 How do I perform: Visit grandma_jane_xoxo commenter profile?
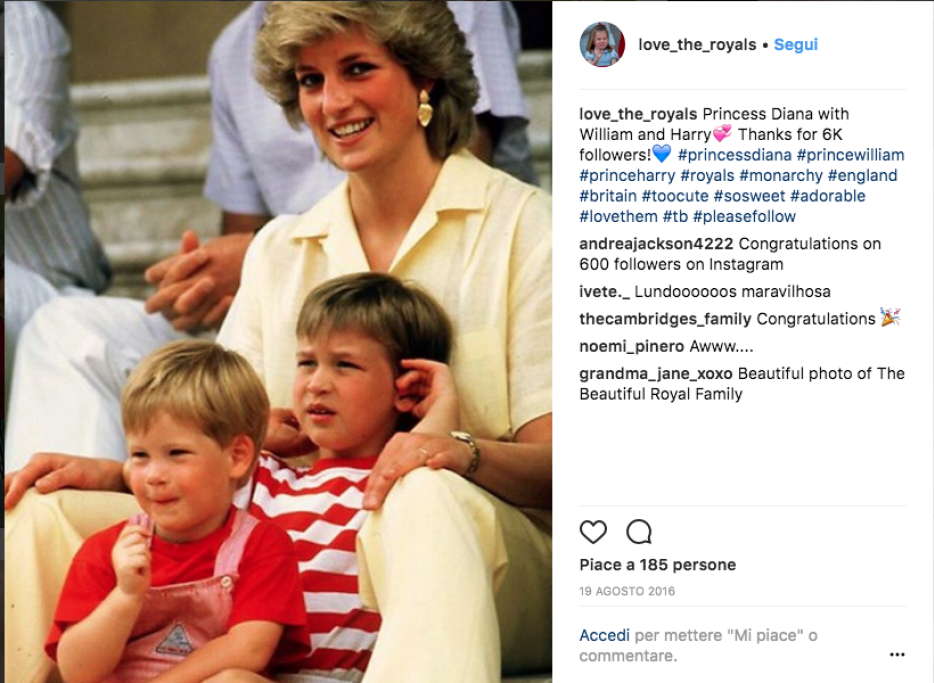tap(656, 374)
